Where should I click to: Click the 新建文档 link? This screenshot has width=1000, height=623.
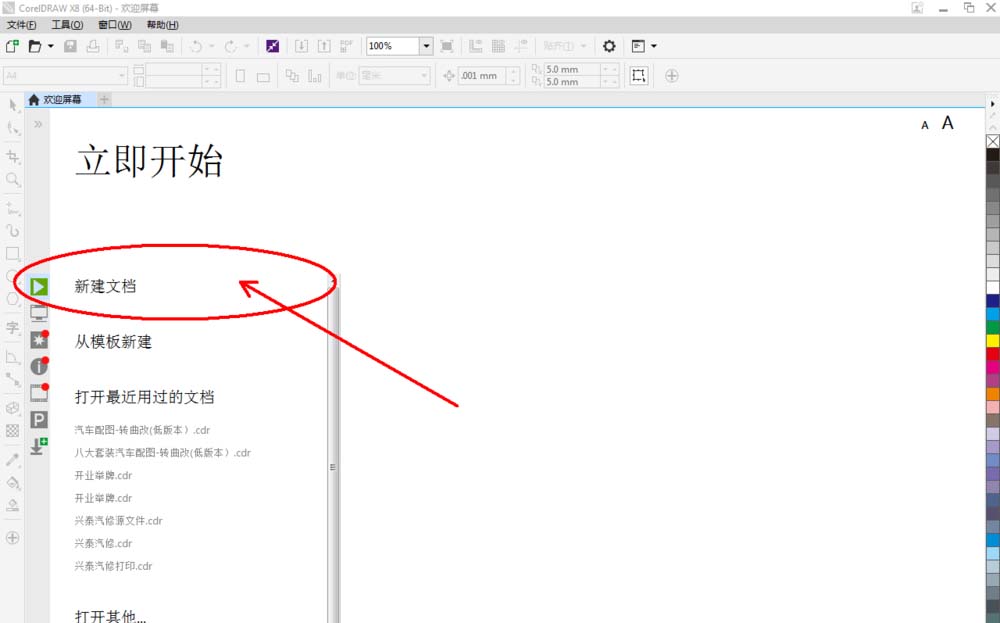click(105, 286)
